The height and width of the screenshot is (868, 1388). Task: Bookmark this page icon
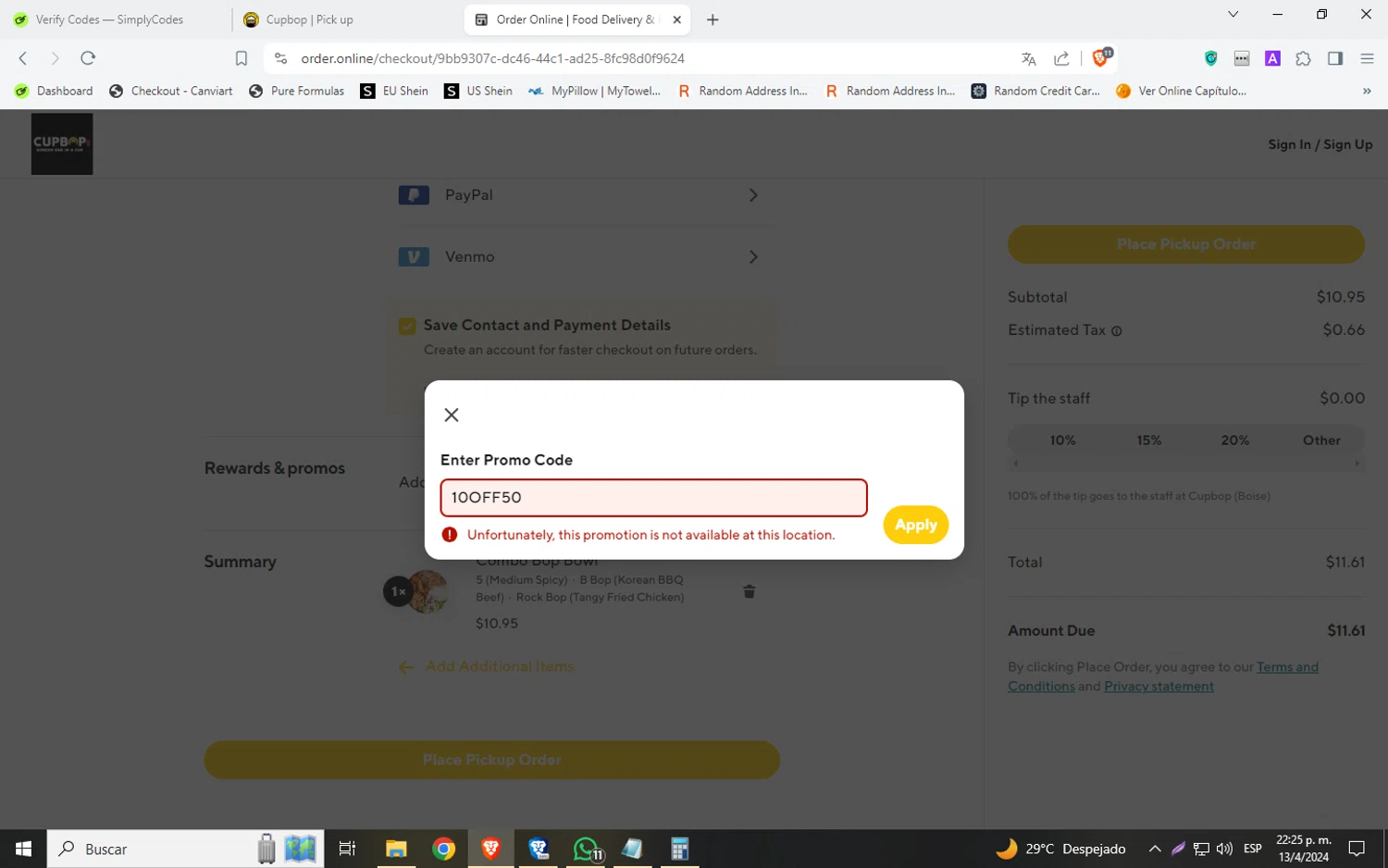point(242,58)
